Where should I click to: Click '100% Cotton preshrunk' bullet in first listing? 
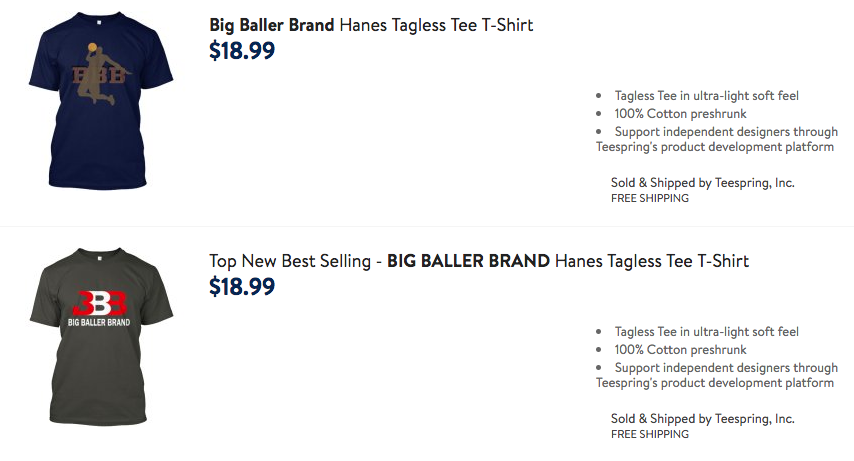click(680, 114)
